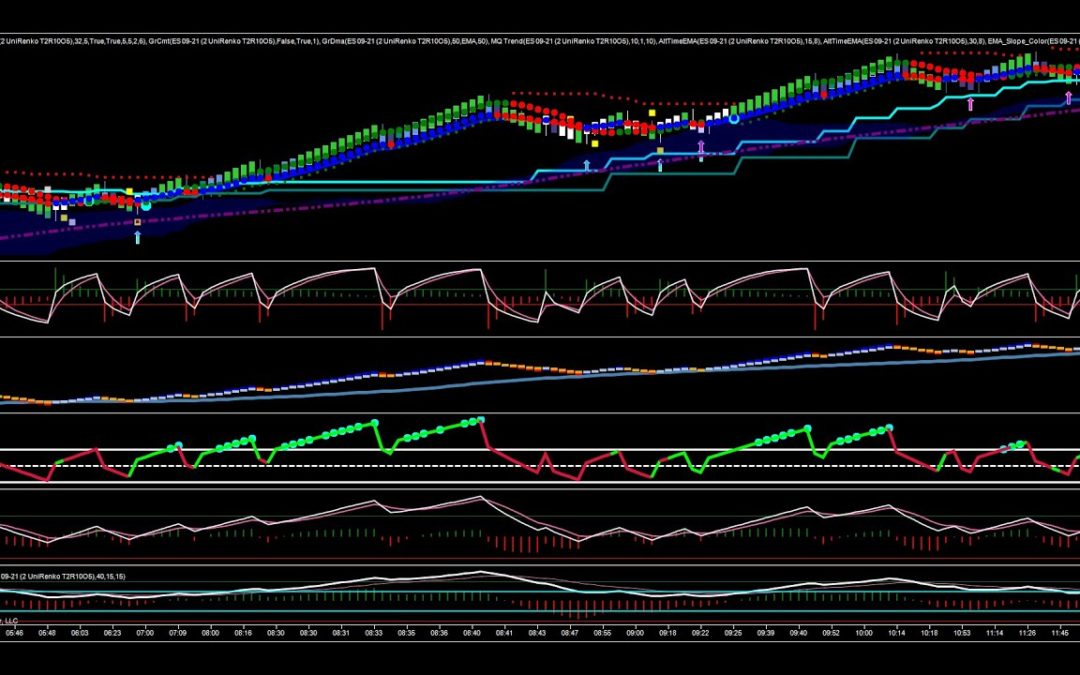This screenshot has height=675, width=1080.
Task: Select the 10:00 time axis label
Action: [x=864, y=632]
